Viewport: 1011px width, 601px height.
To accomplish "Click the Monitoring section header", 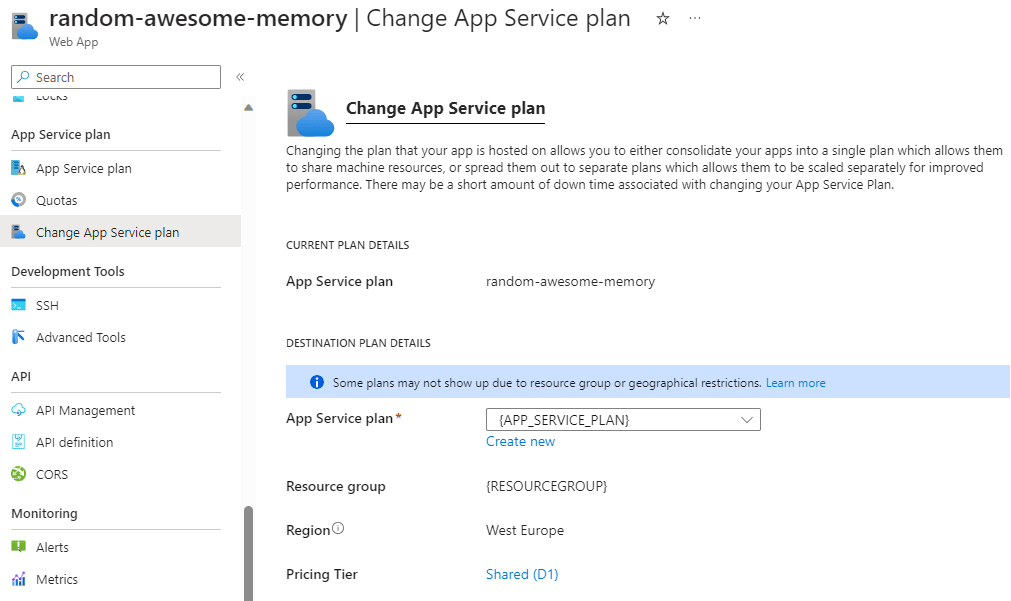I will point(44,513).
